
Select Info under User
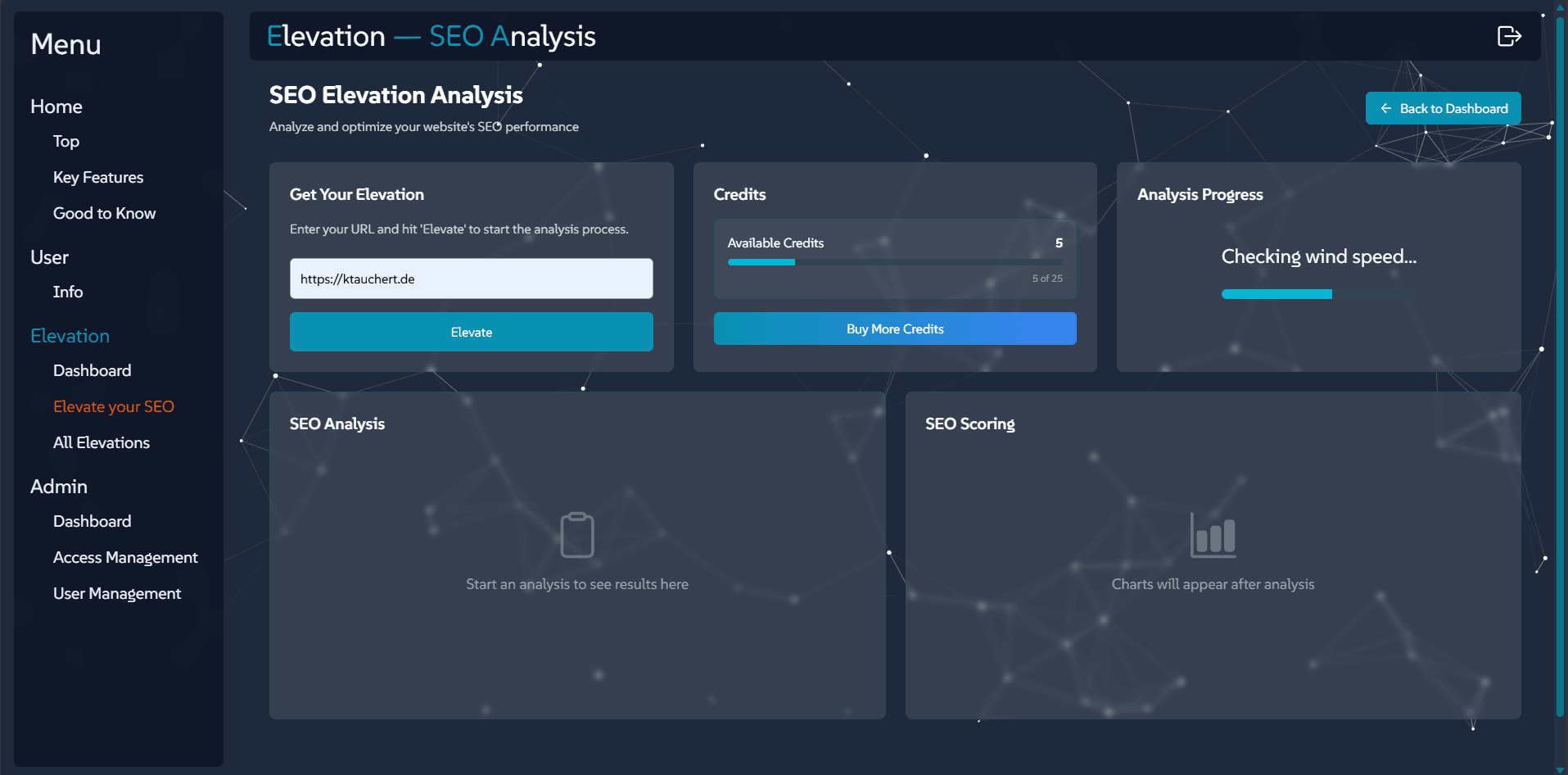click(68, 292)
